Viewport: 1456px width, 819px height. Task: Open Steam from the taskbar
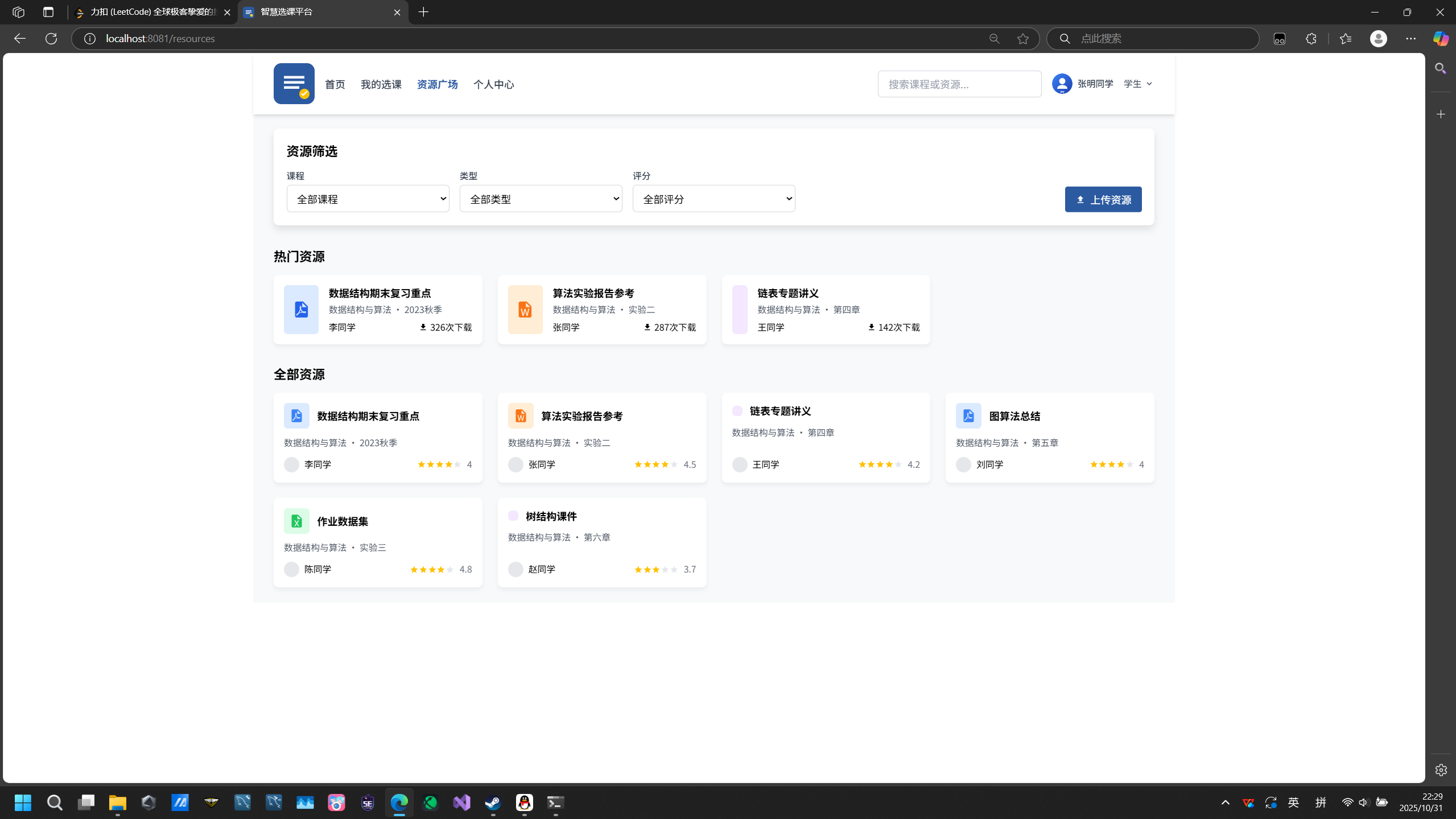[493, 802]
